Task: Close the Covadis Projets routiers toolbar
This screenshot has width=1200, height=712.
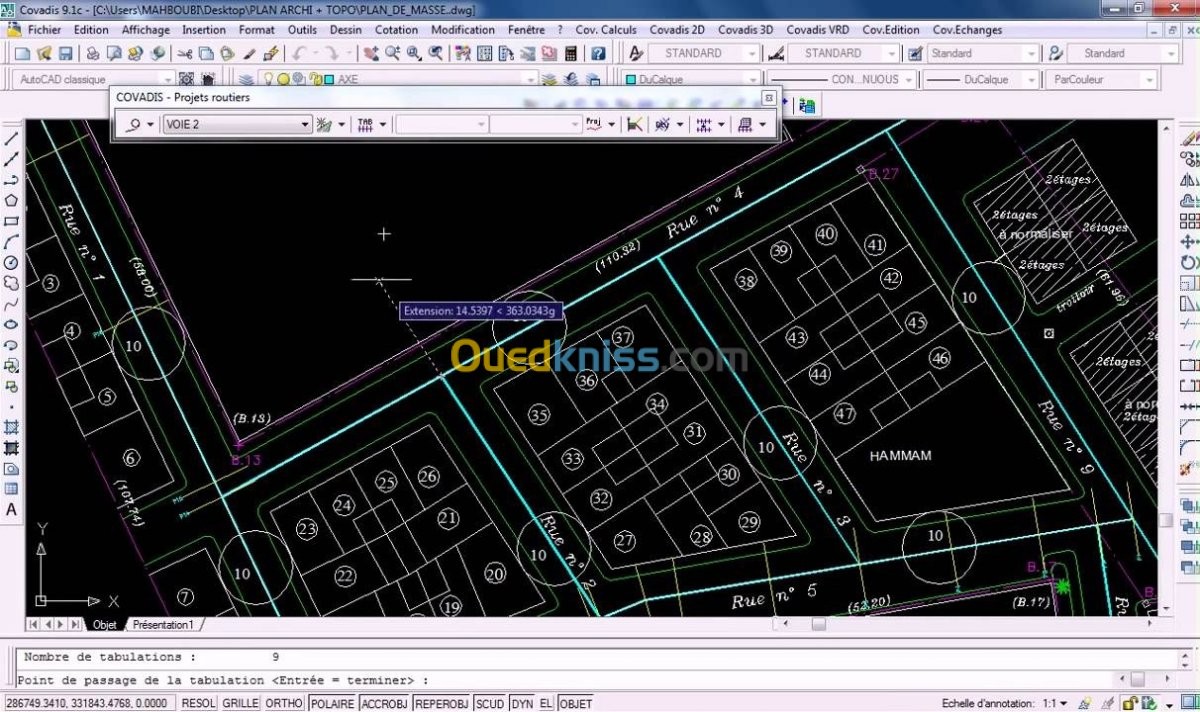Action: tap(768, 97)
